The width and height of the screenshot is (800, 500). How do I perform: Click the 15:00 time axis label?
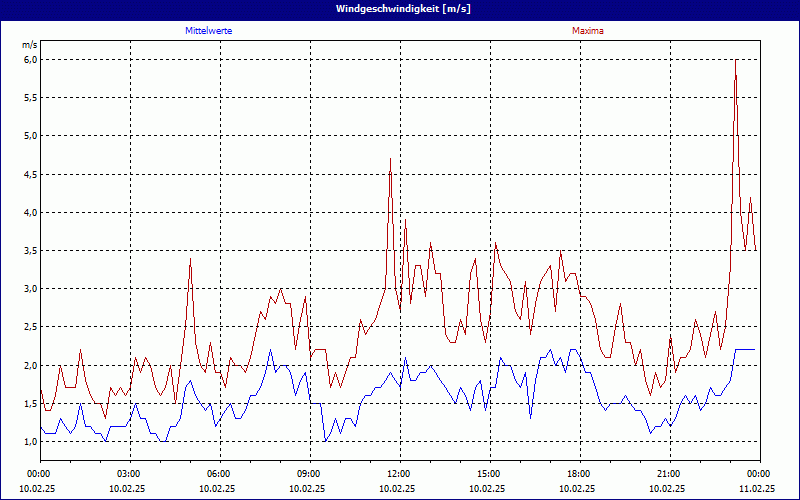click(489, 473)
